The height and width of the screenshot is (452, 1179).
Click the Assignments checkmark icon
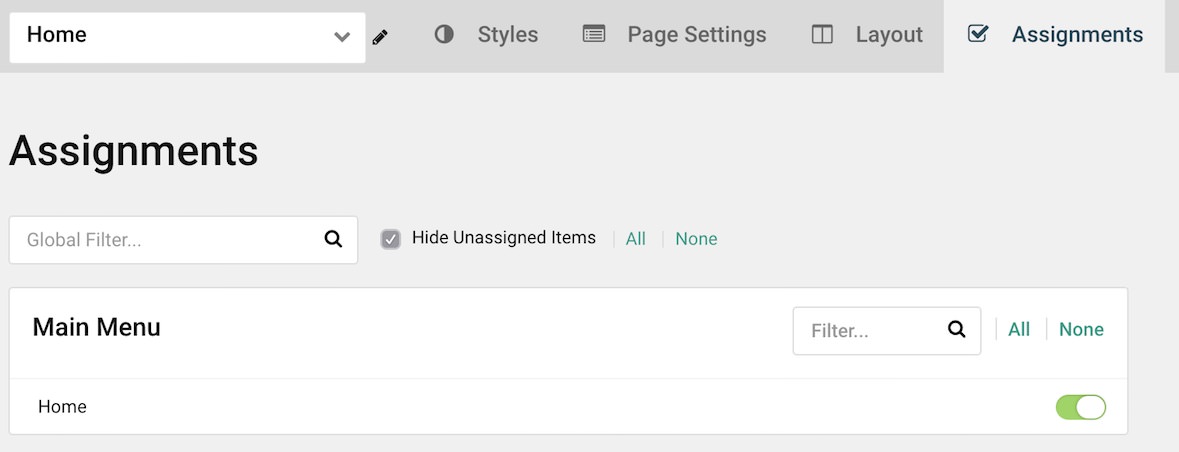[977, 34]
